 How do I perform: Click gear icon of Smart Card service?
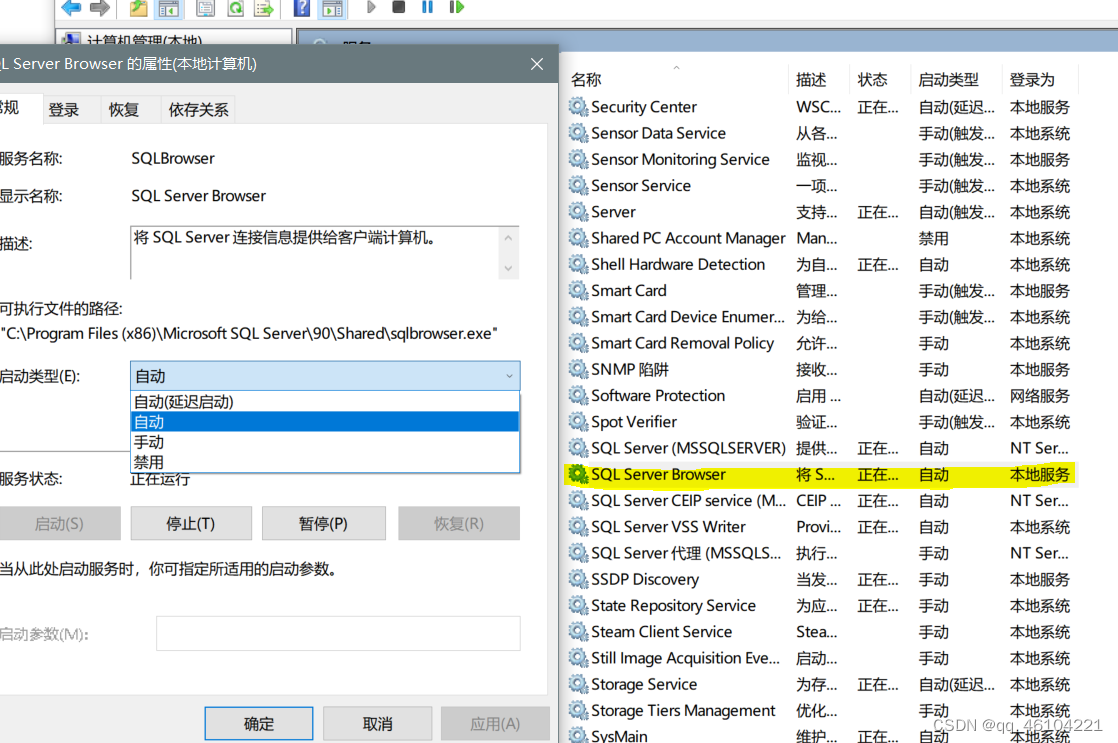tap(578, 291)
